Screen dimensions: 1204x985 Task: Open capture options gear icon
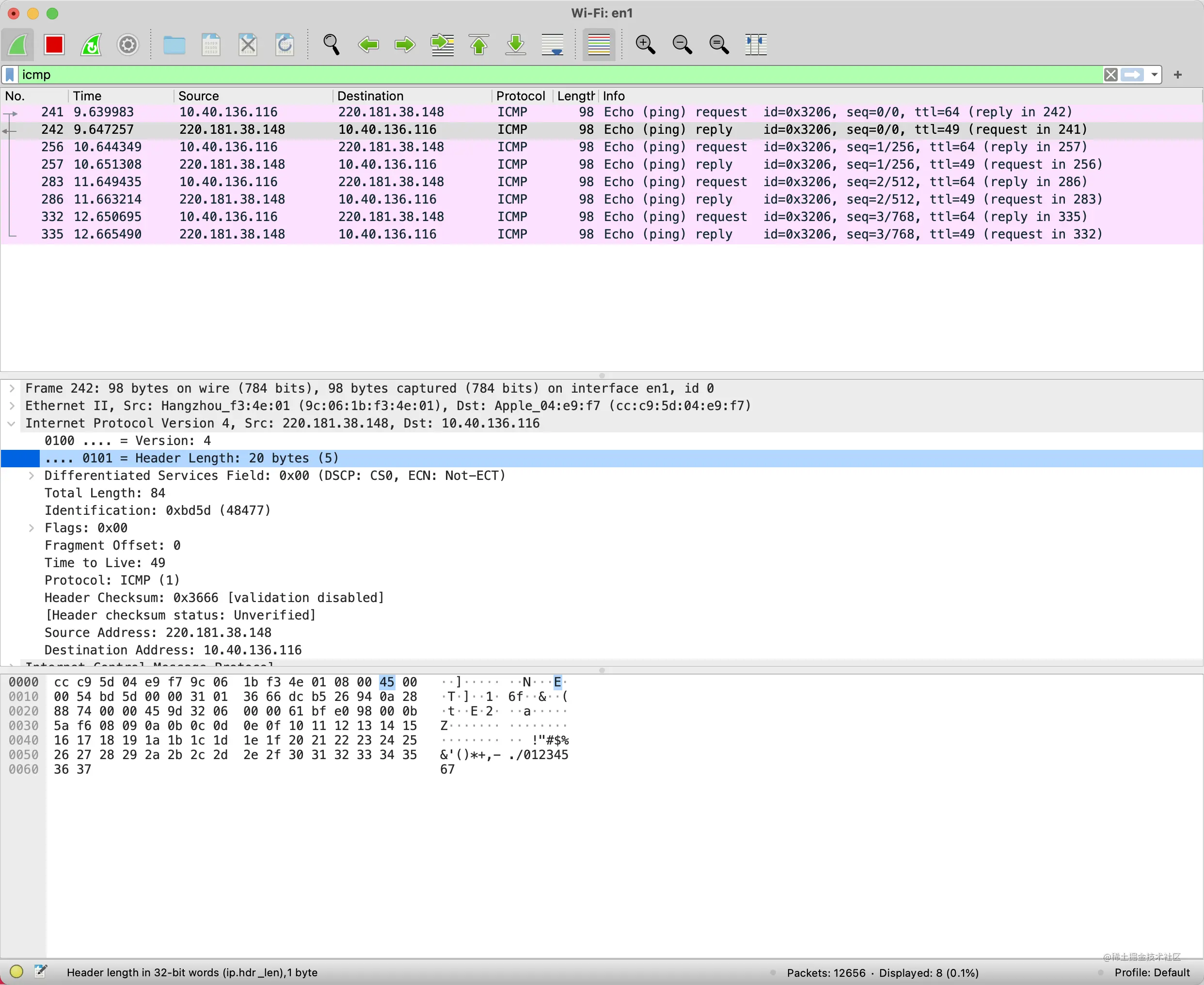pos(128,45)
